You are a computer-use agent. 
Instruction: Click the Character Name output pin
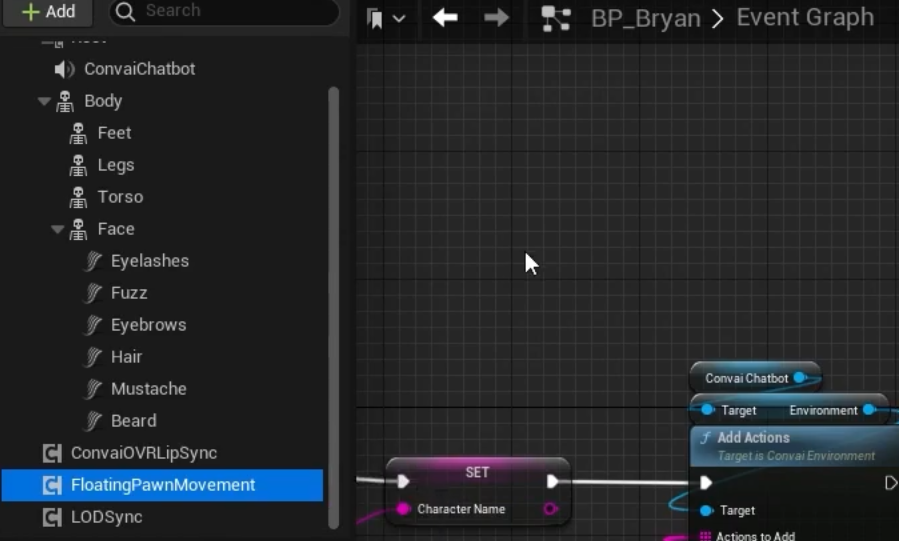coord(550,509)
